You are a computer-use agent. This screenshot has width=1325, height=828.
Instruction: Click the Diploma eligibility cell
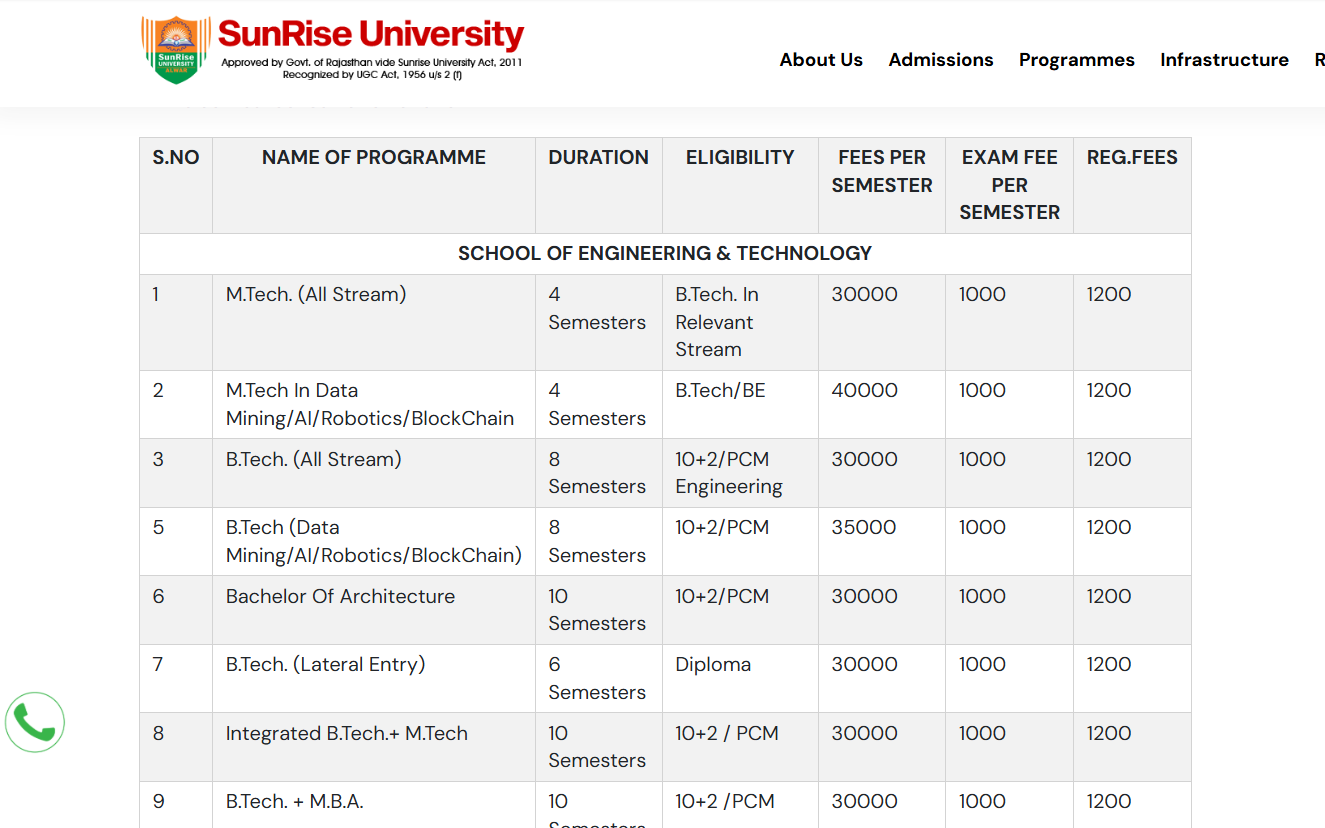[x=712, y=665]
